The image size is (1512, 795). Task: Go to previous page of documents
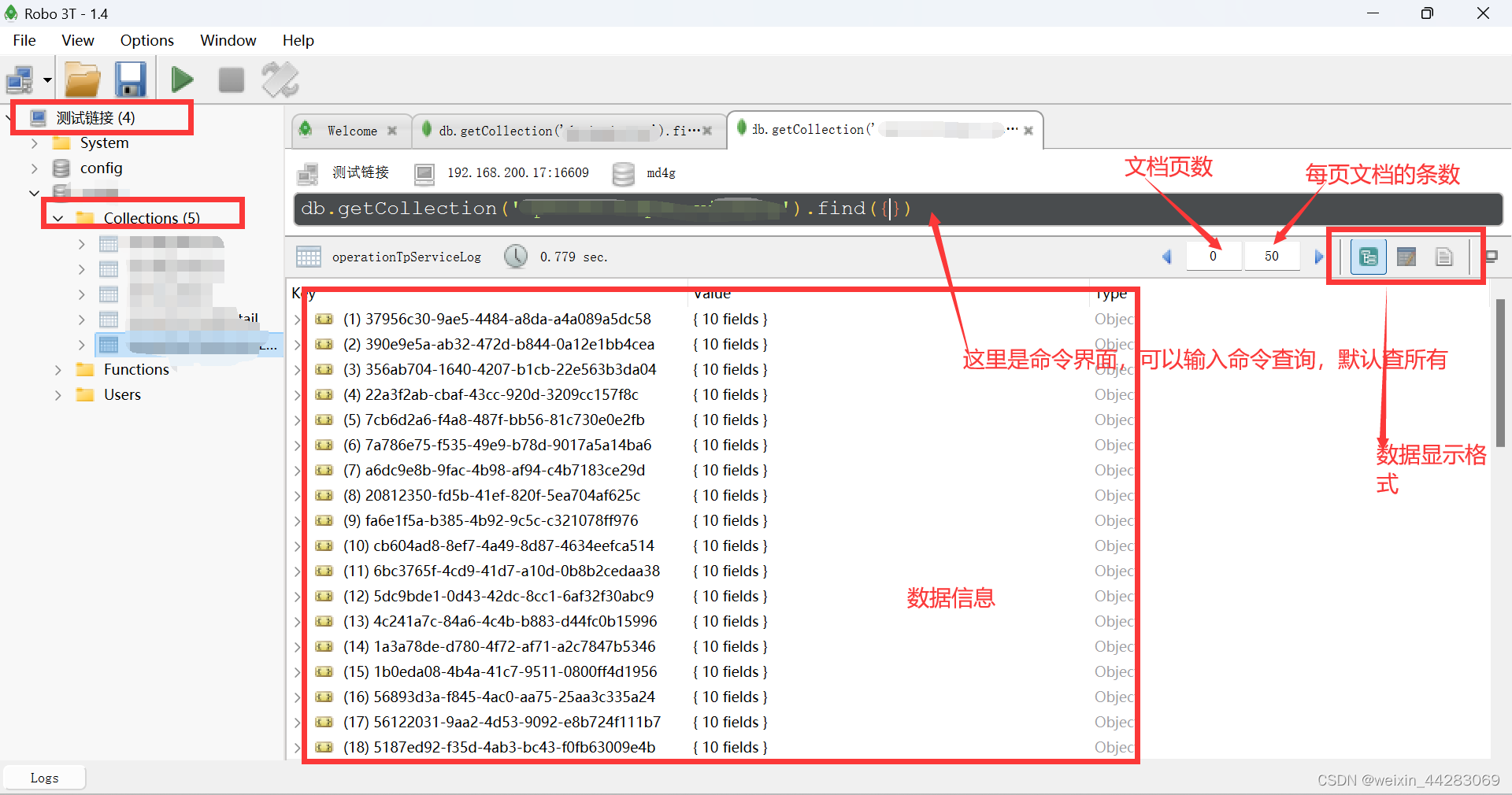pyautogui.click(x=1167, y=257)
